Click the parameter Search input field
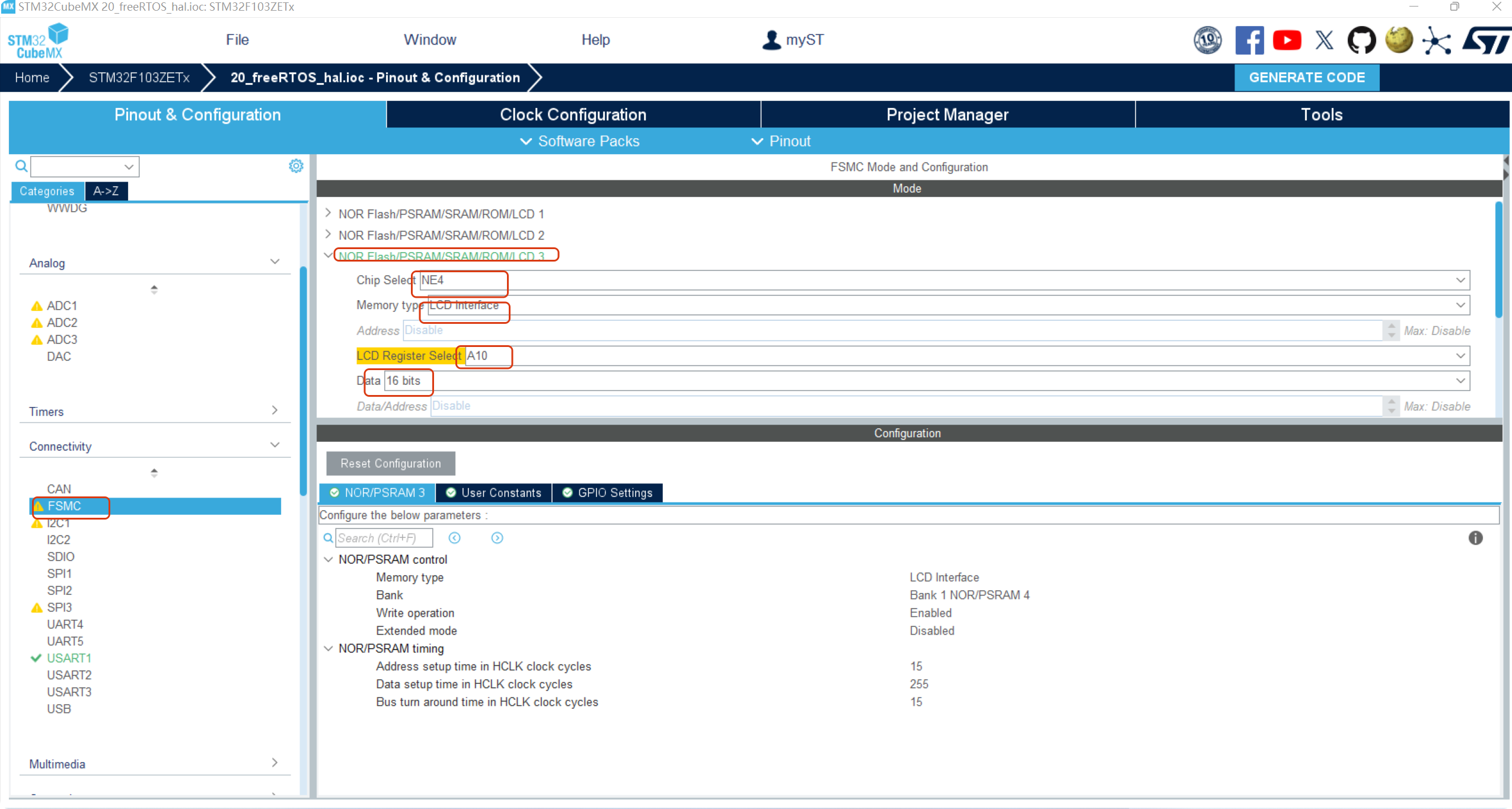Image resolution: width=1512 pixels, height=809 pixels. click(x=383, y=538)
